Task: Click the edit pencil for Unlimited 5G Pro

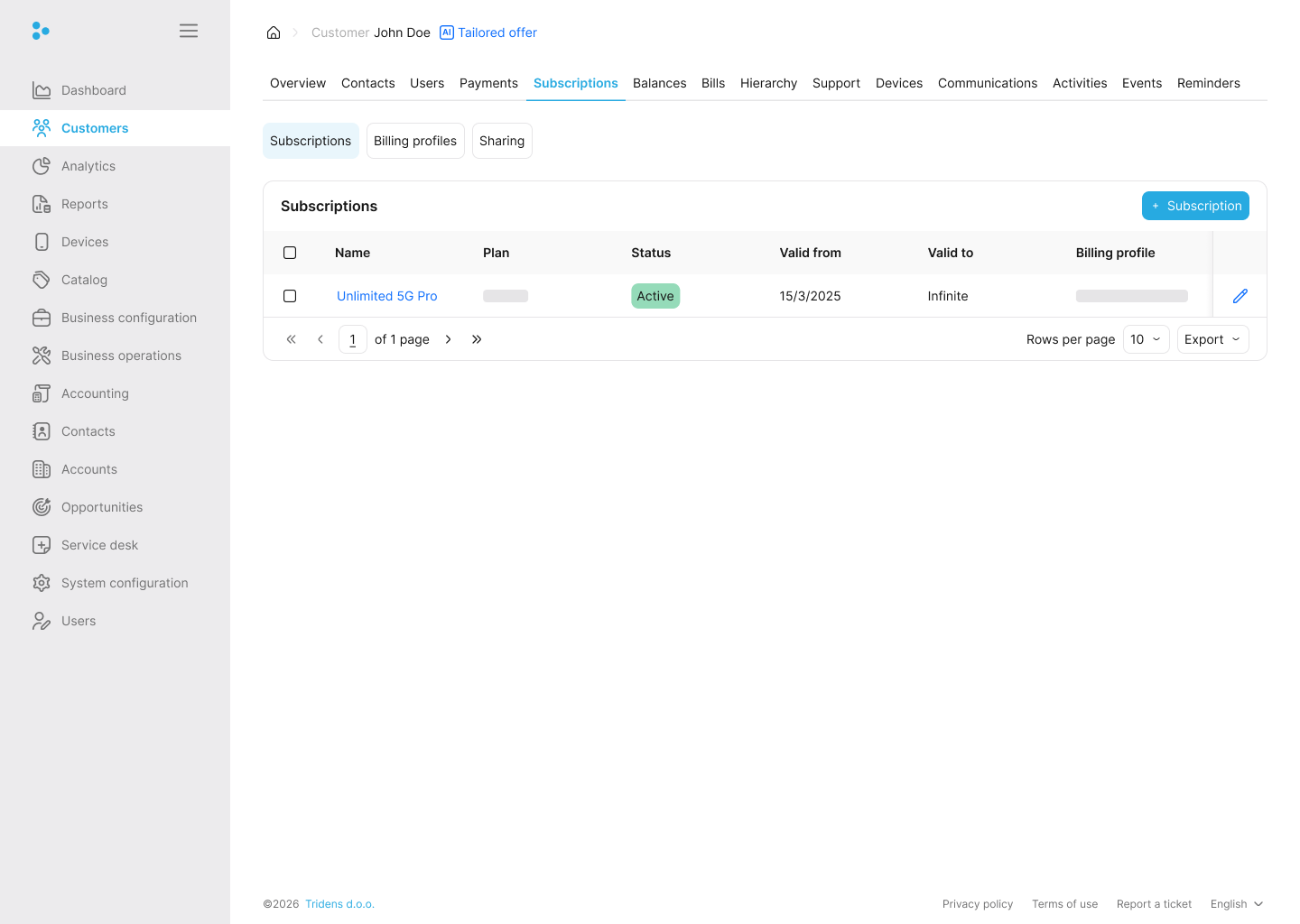Action: [x=1240, y=295]
